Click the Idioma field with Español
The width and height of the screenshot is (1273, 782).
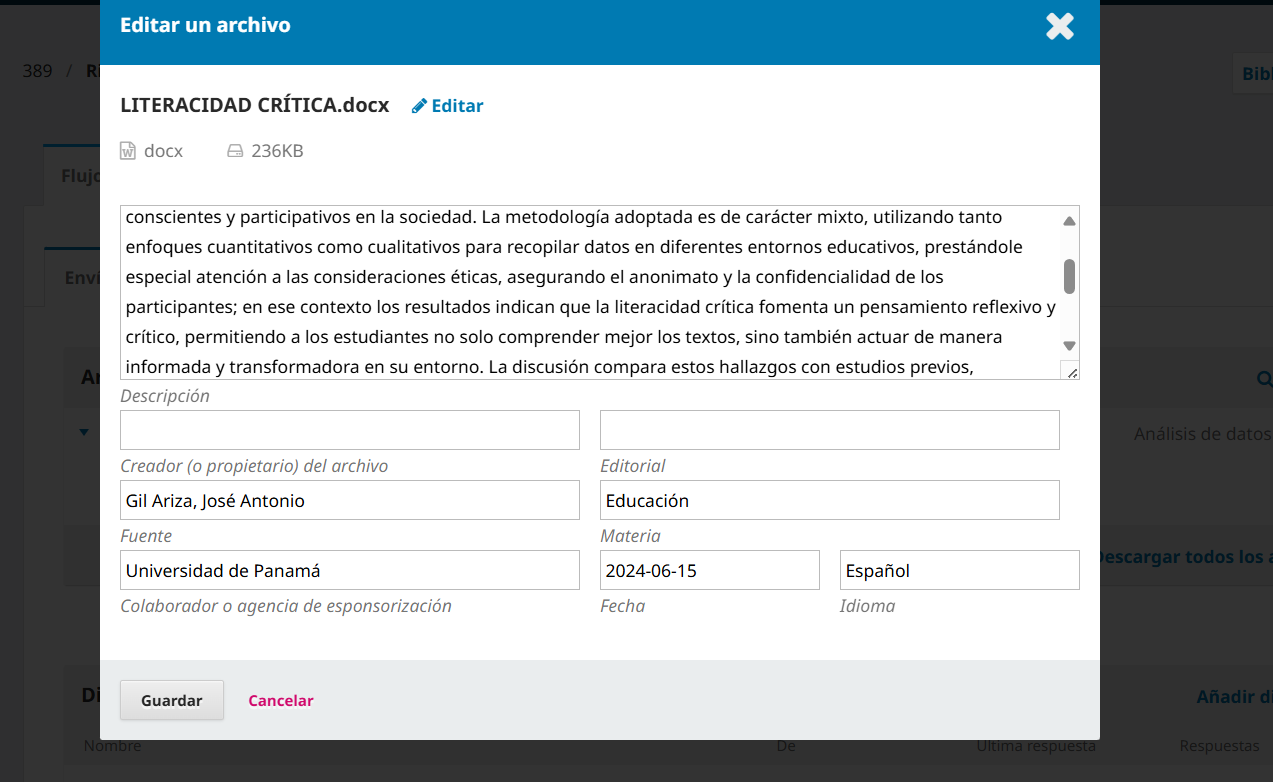960,570
